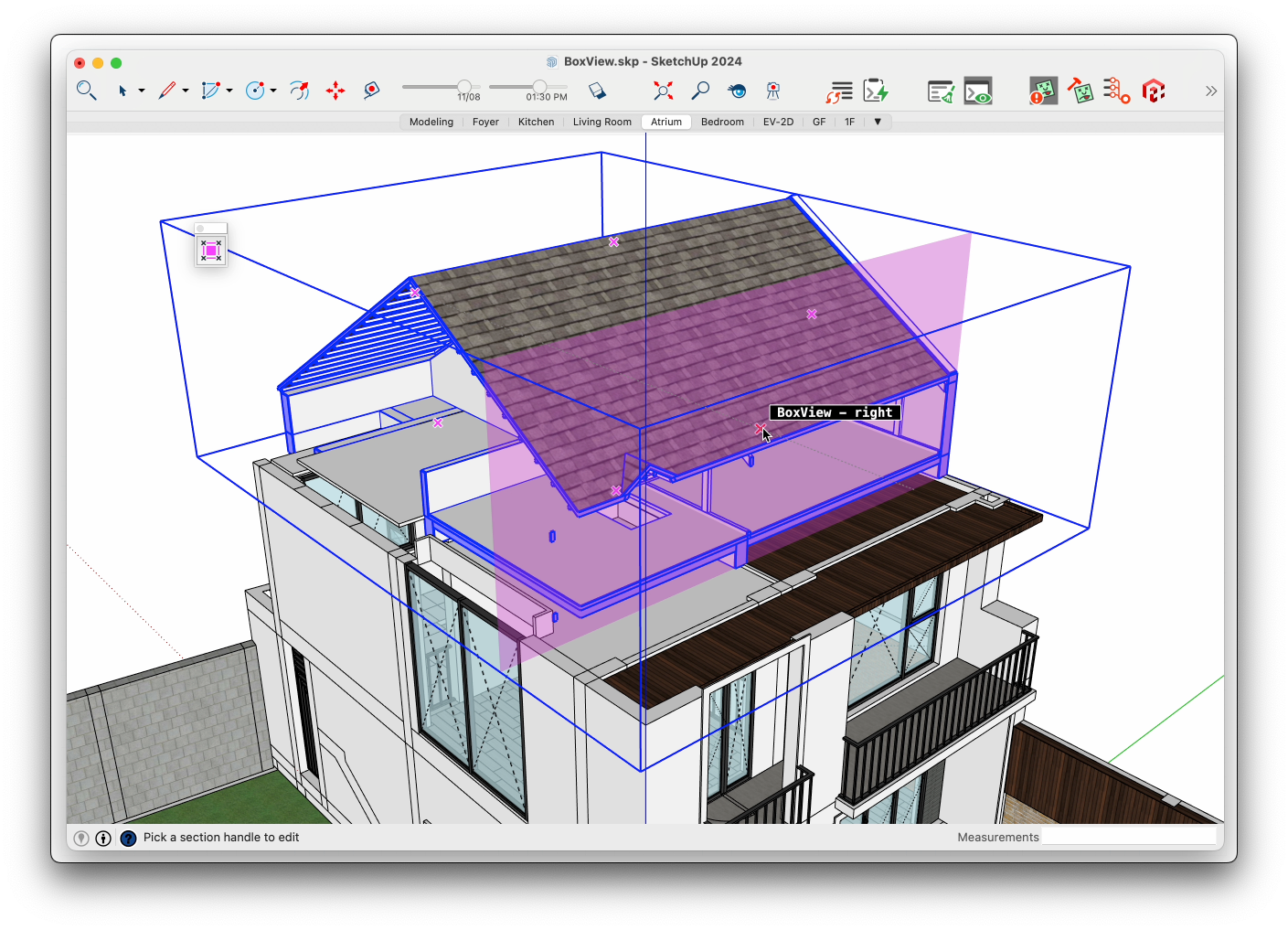This screenshot has height=930, width=1288.
Task: Select the Look Around eye tool
Action: coord(737,91)
